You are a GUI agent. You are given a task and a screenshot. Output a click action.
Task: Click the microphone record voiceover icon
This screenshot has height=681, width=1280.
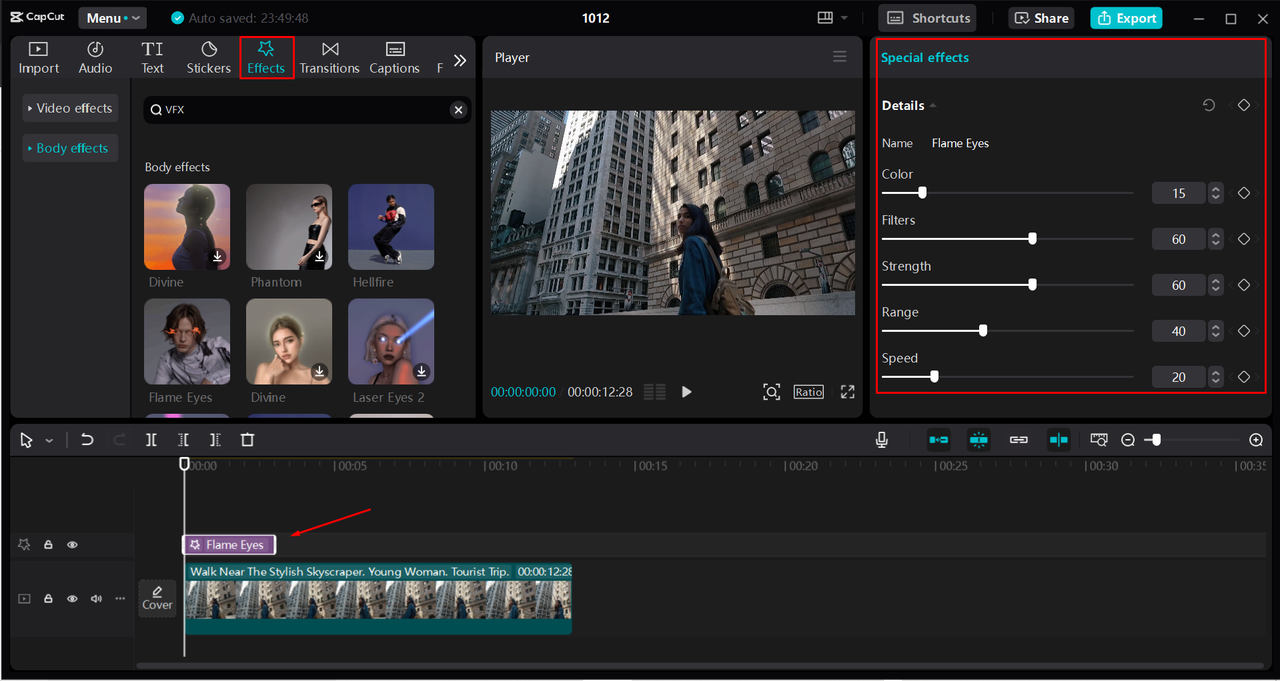click(881, 440)
